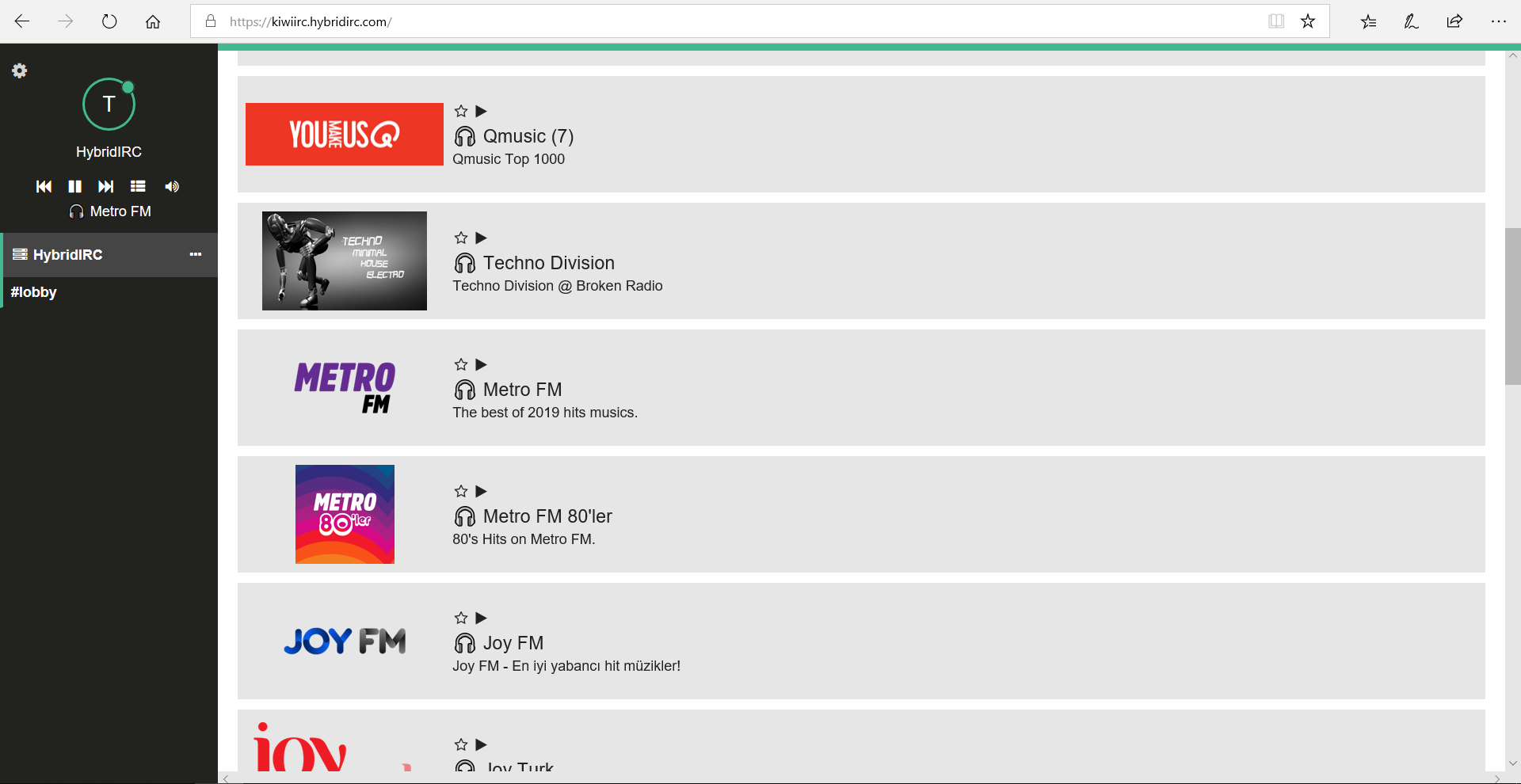Click the scrollbar up arrow
Image resolution: width=1521 pixels, height=784 pixels.
[1513, 56]
